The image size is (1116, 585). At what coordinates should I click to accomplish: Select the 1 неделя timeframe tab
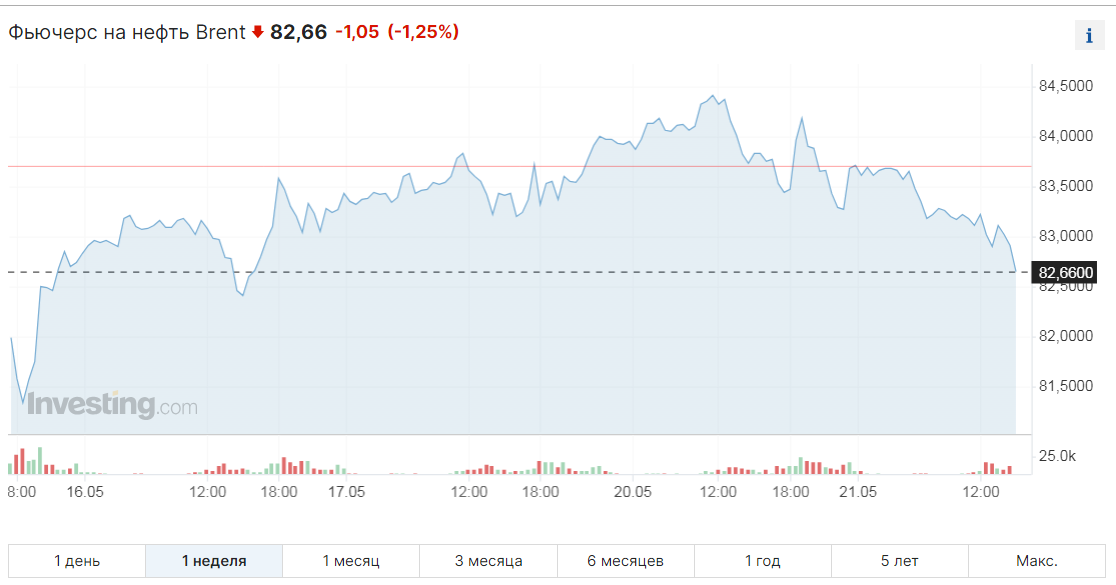pyautogui.click(x=214, y=561)
